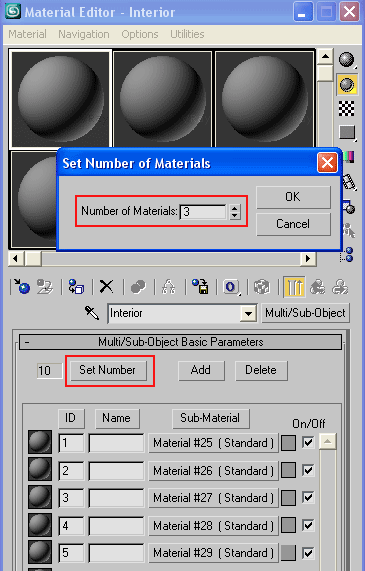Click the Make Material Copy icon

(138, 287)
